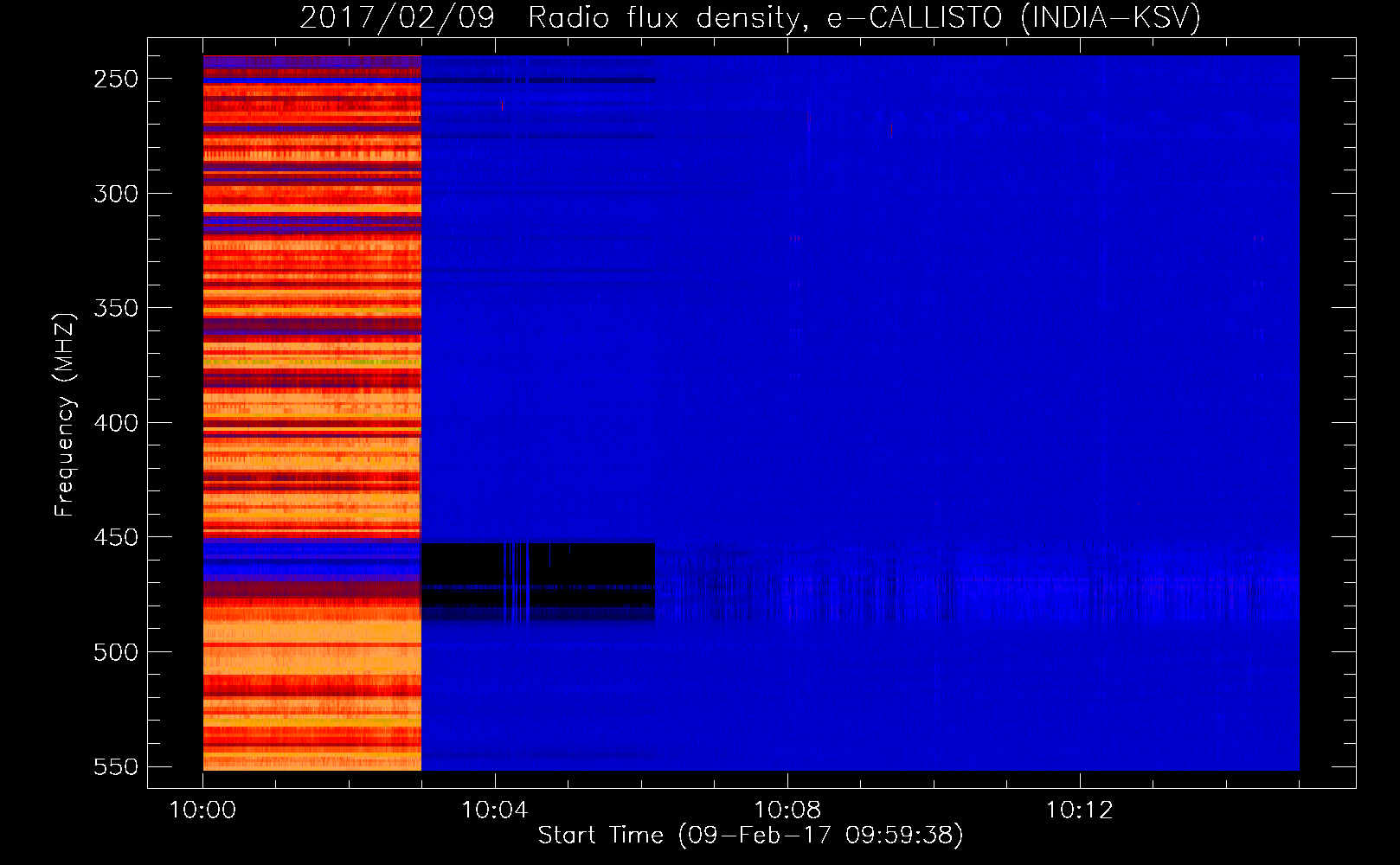Click the '10:08' time tick label
Screen dimensions: 1400x865
tap(787, 811)
